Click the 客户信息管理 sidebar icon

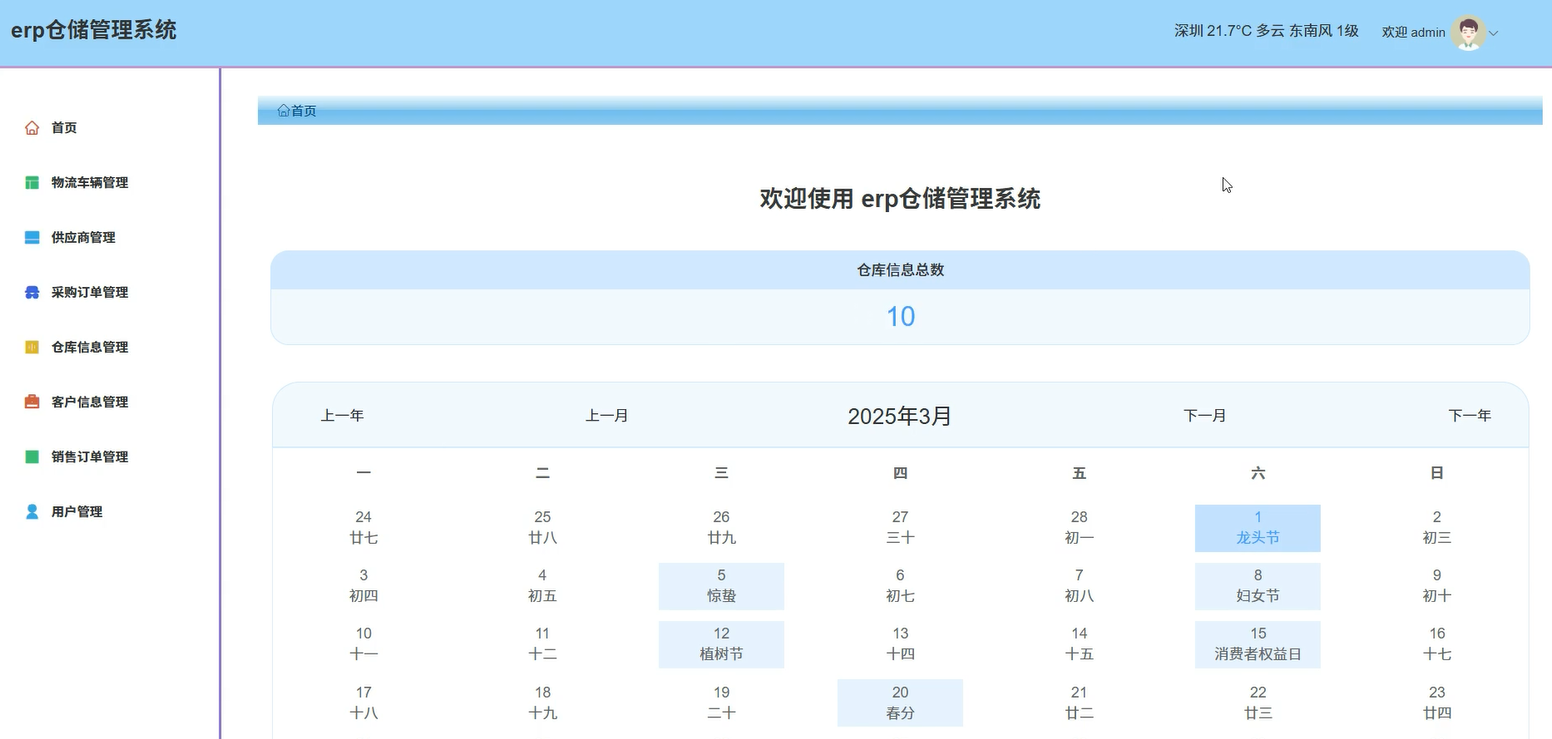pyautogui.click(x=30, y=401)
